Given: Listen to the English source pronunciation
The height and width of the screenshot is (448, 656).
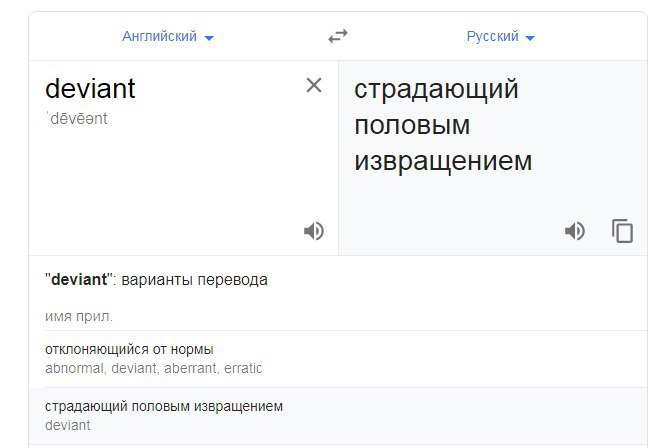Looking at the screenshot, I should tap(314, 231).
